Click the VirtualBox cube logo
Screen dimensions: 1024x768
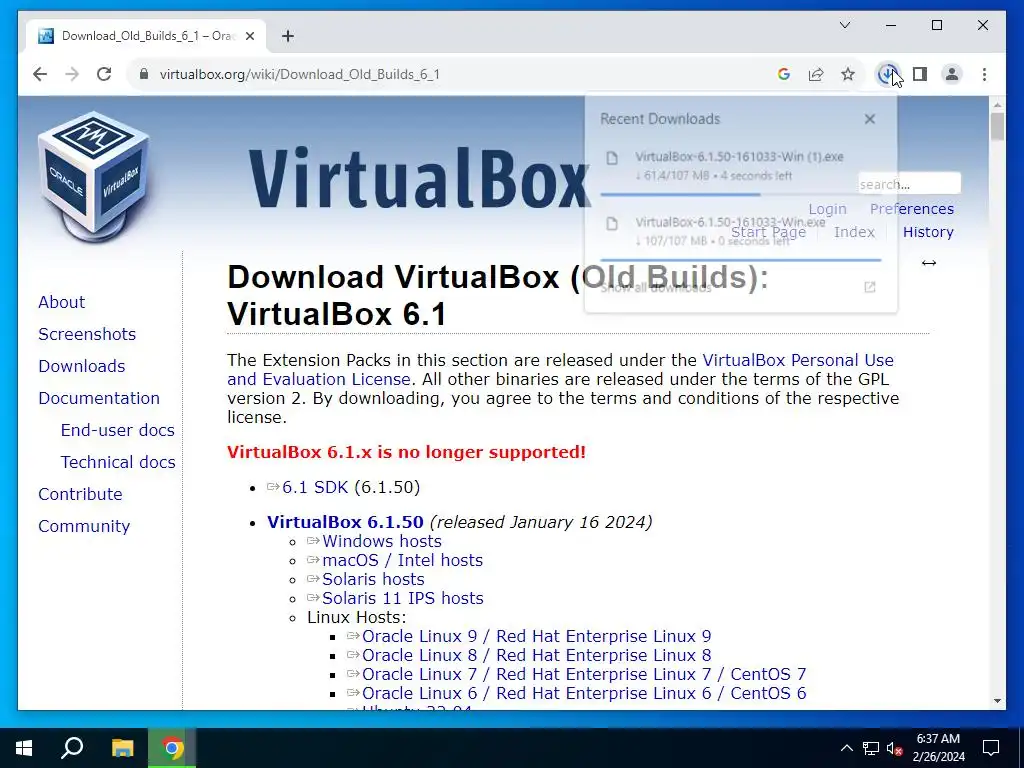coord(93,175)
